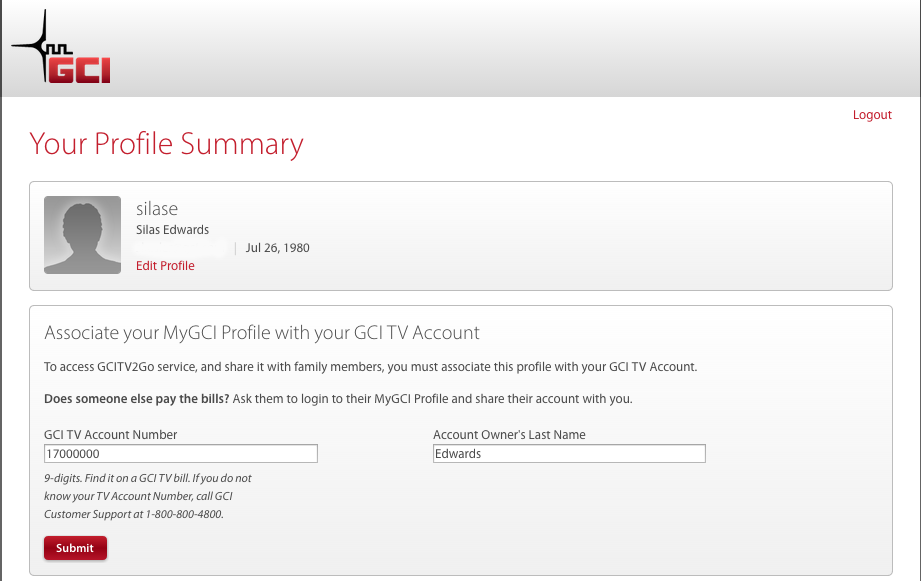The image size is (921, 581).
Task: Click the 'Account Owner's Last Name' label
Action: point(509,435)
